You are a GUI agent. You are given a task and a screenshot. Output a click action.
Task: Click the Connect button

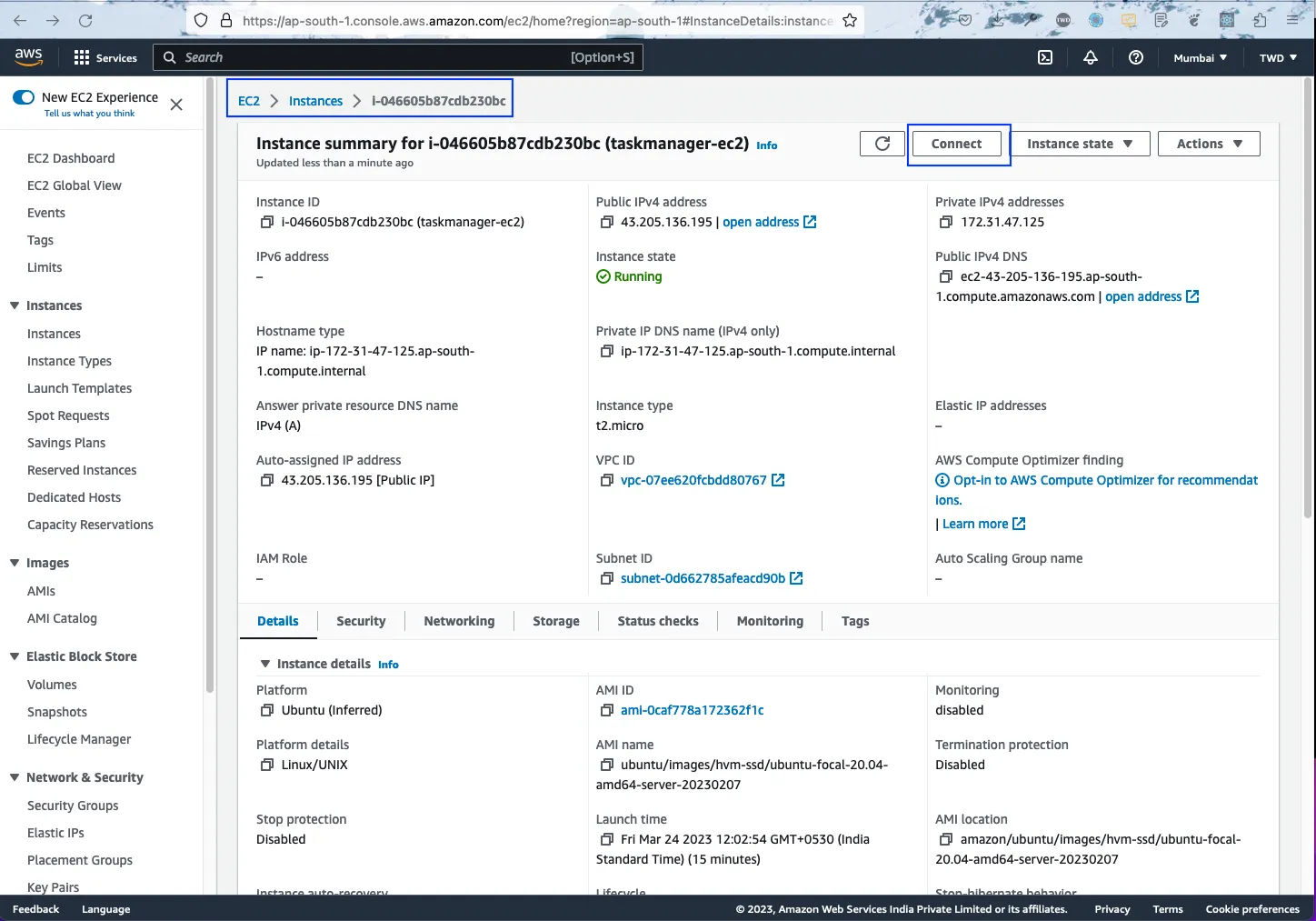click(957, 144)
